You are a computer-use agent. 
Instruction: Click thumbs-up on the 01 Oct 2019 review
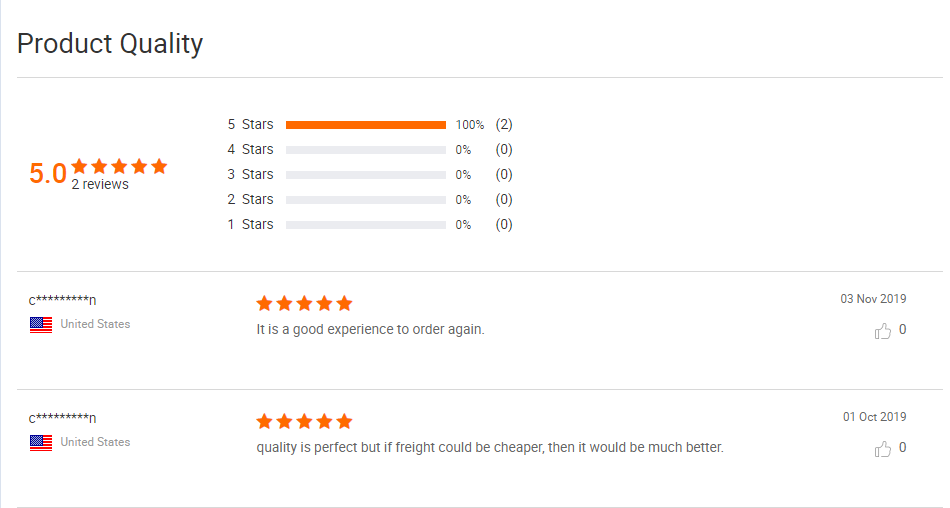click(x=883, y=449)
